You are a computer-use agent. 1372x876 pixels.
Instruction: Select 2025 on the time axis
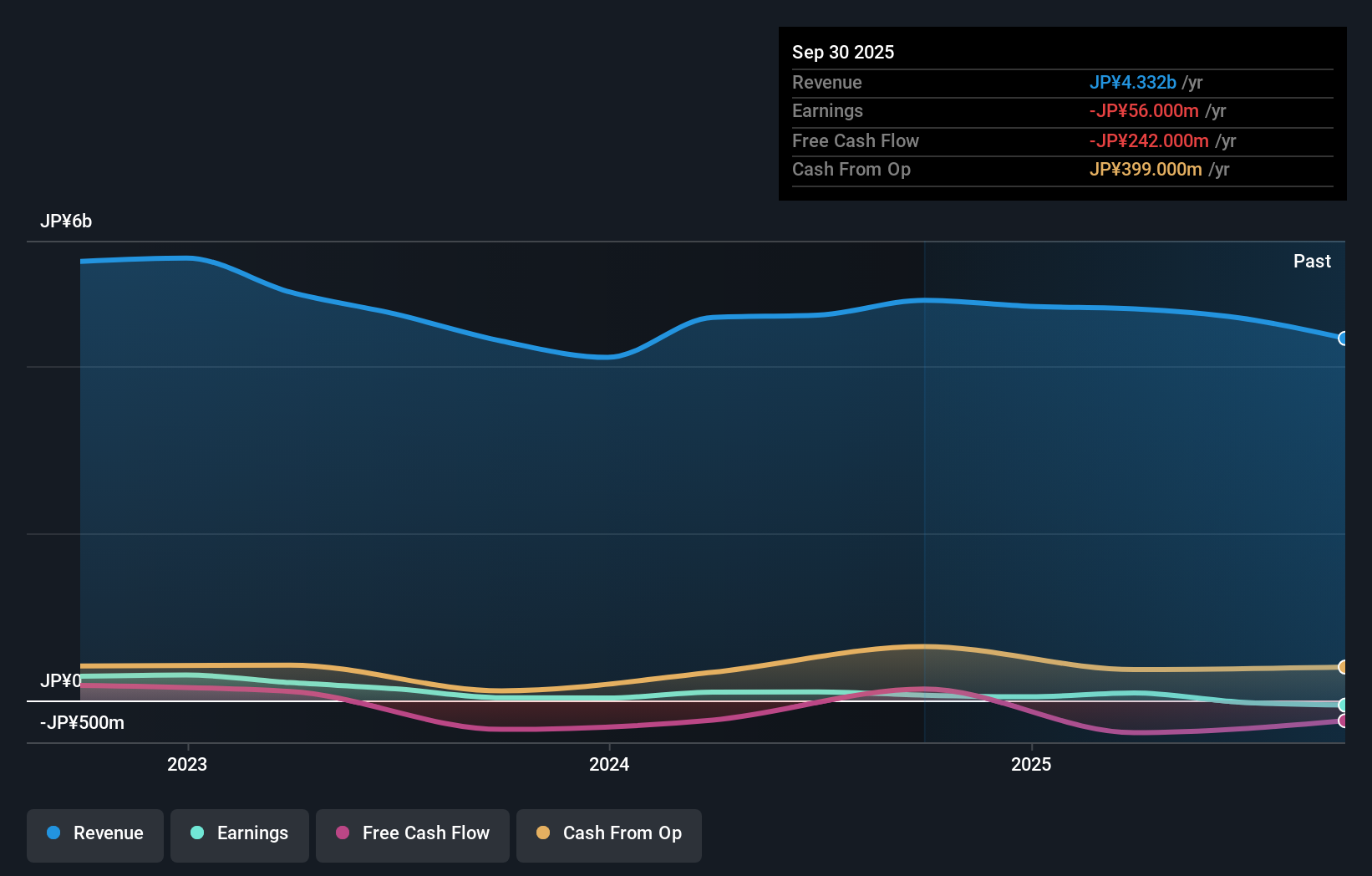point(1031,764)
